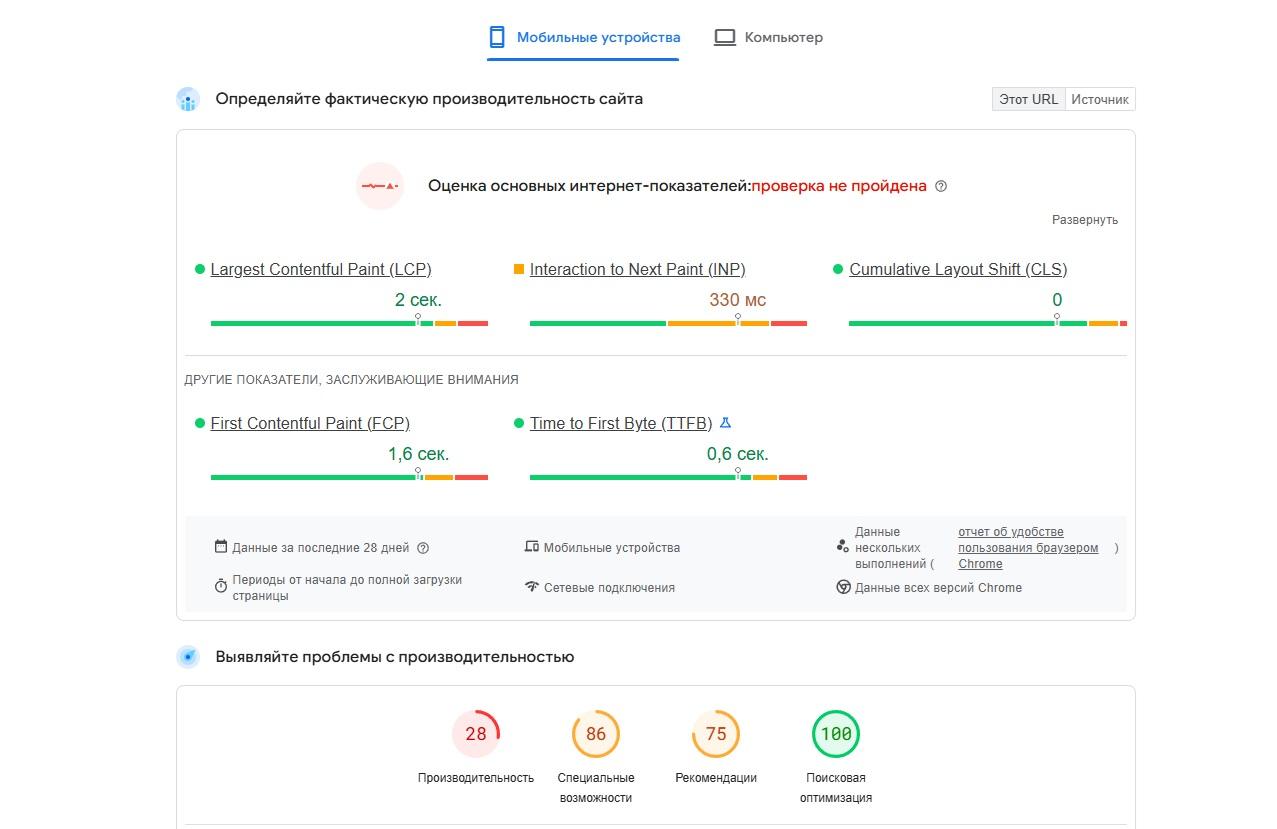Viewport: 1277px width, 829px height.
Task: Open the Interaction to Next Paint (INP) link
Action: coord(637,269)
